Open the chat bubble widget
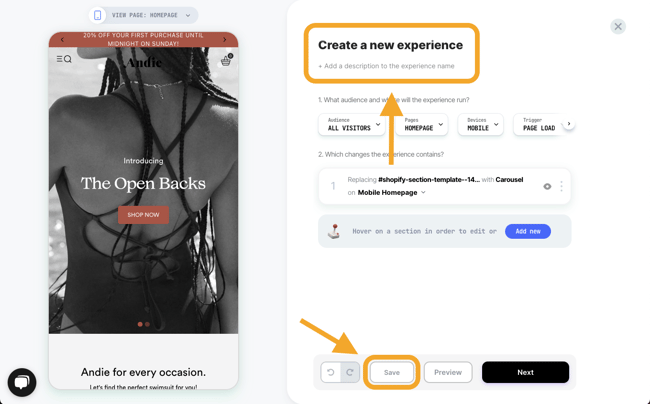The width and height of the screenshot is (650, 404). [22, 382]
